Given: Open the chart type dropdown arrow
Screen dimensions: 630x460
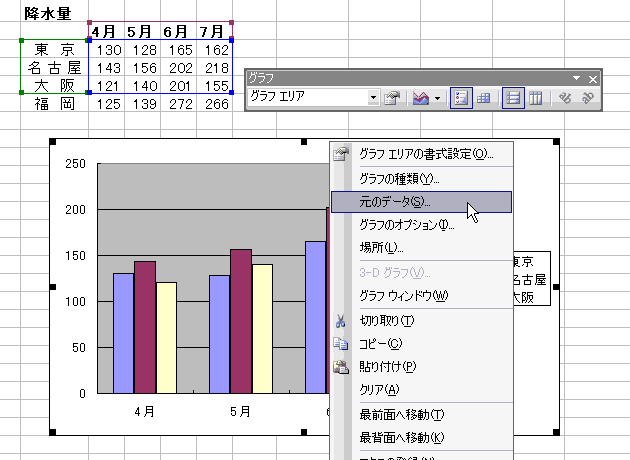Looking at the screenshot, I should coord(437,98).
